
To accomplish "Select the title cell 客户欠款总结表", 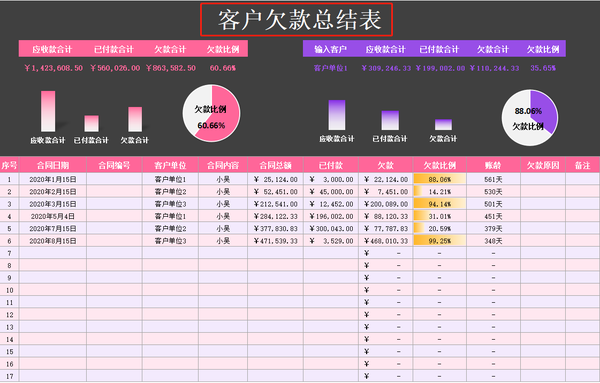I will (297, 20).
